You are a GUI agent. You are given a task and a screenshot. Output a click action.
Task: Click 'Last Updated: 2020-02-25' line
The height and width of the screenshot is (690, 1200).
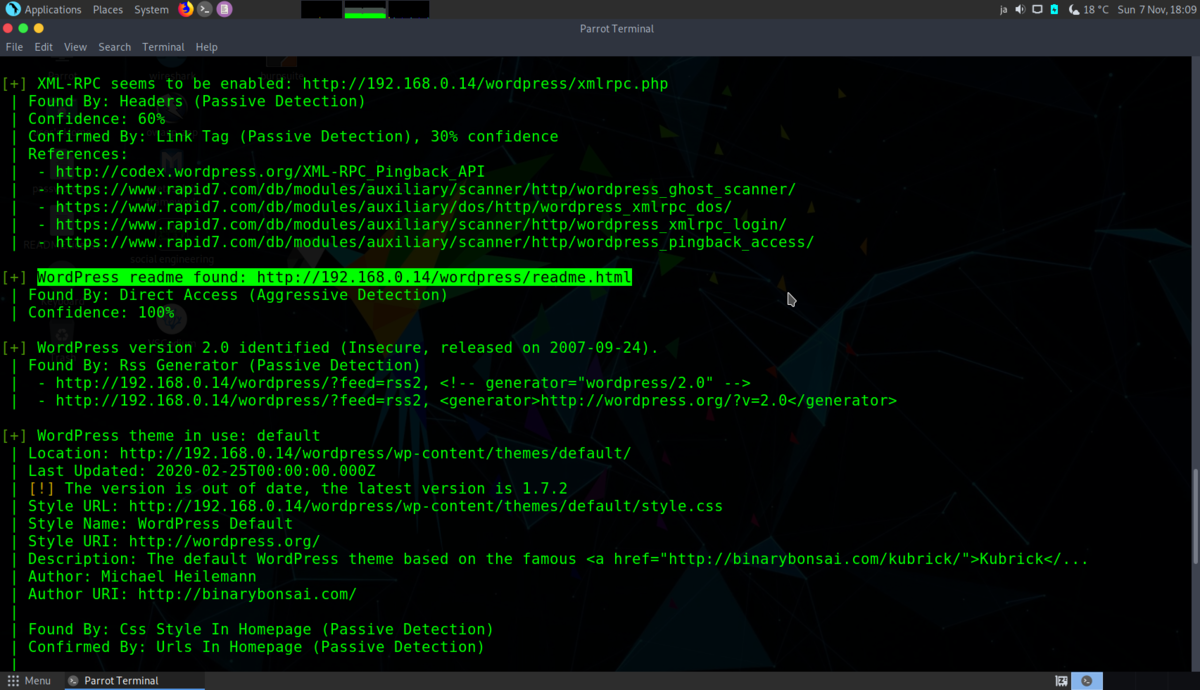pos(201,471)
